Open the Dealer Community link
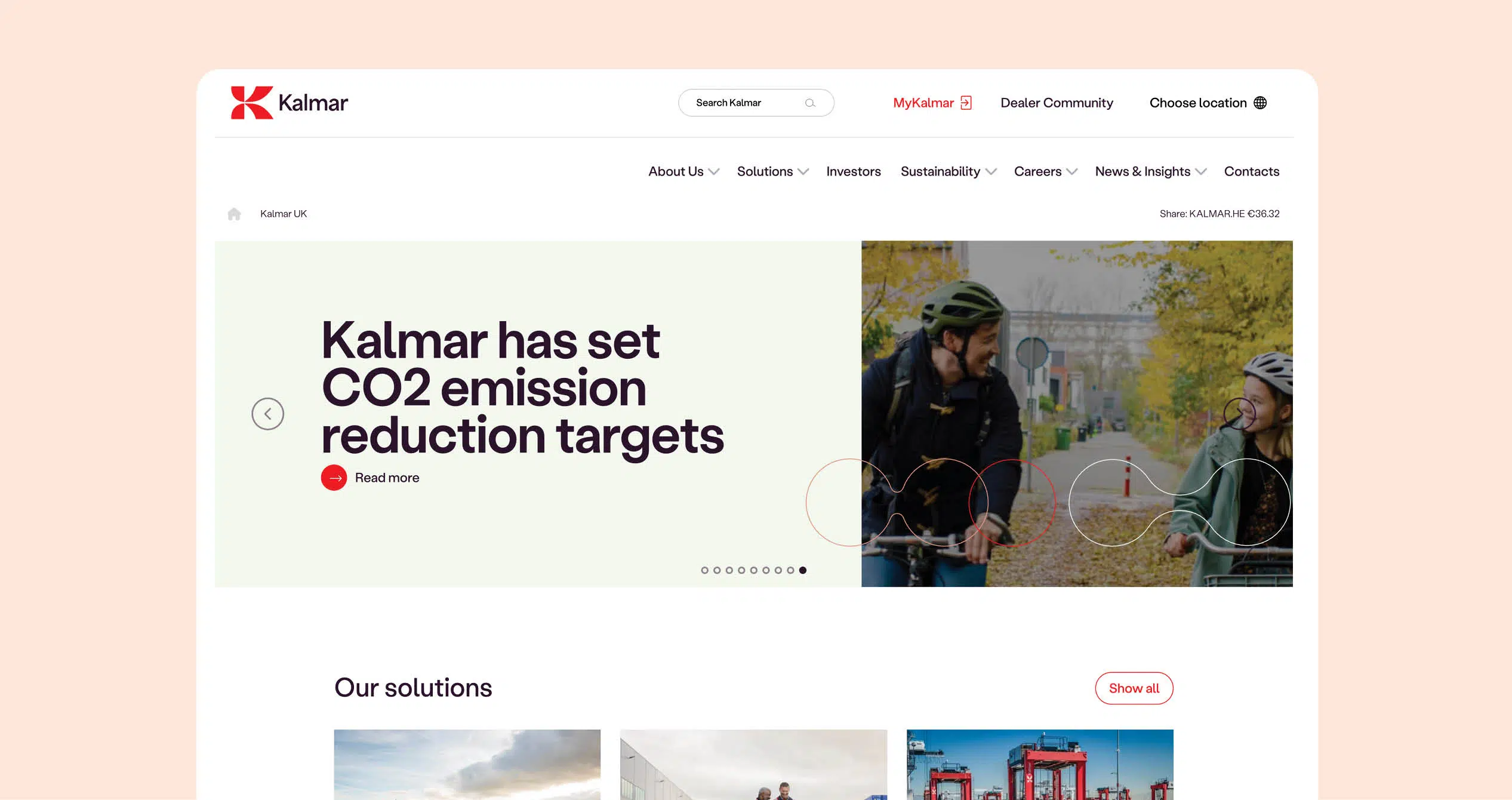 [x=1057, y=103]
